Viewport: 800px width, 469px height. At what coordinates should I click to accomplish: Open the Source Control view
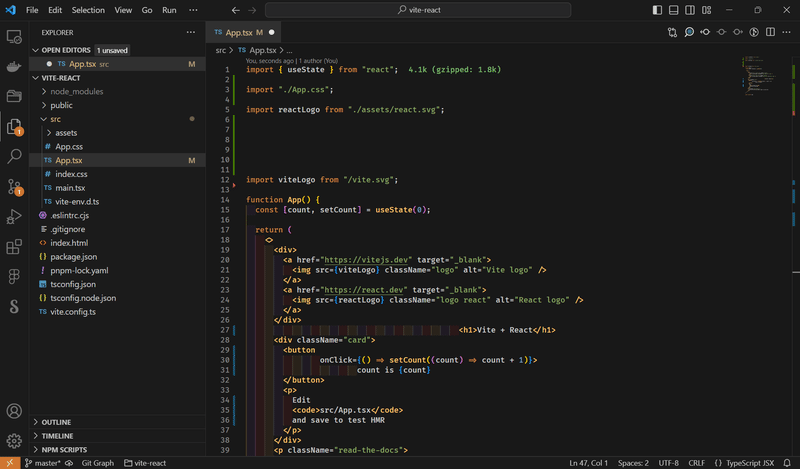(x=14, y=187)
